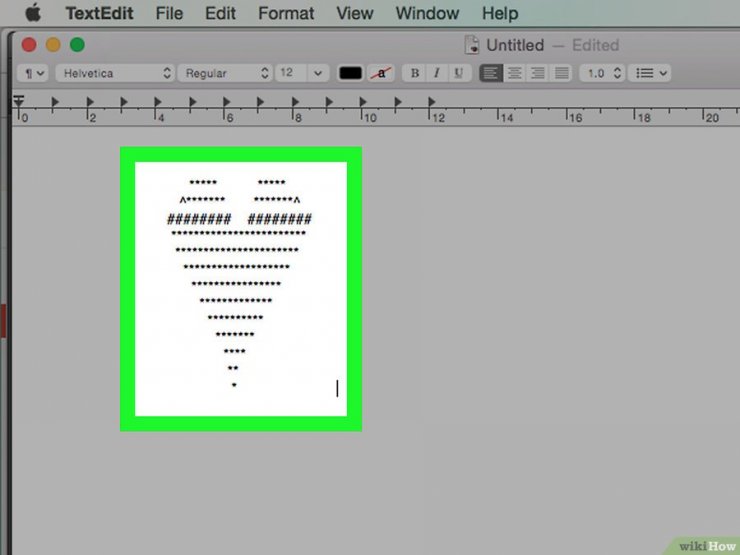Click the row of hash symbols in document

[239, 219]
